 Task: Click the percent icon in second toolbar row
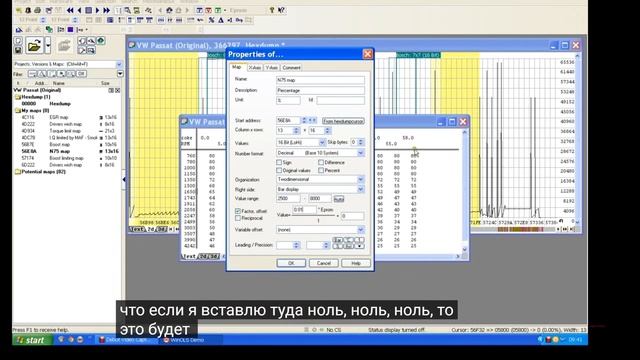point(211,20)
